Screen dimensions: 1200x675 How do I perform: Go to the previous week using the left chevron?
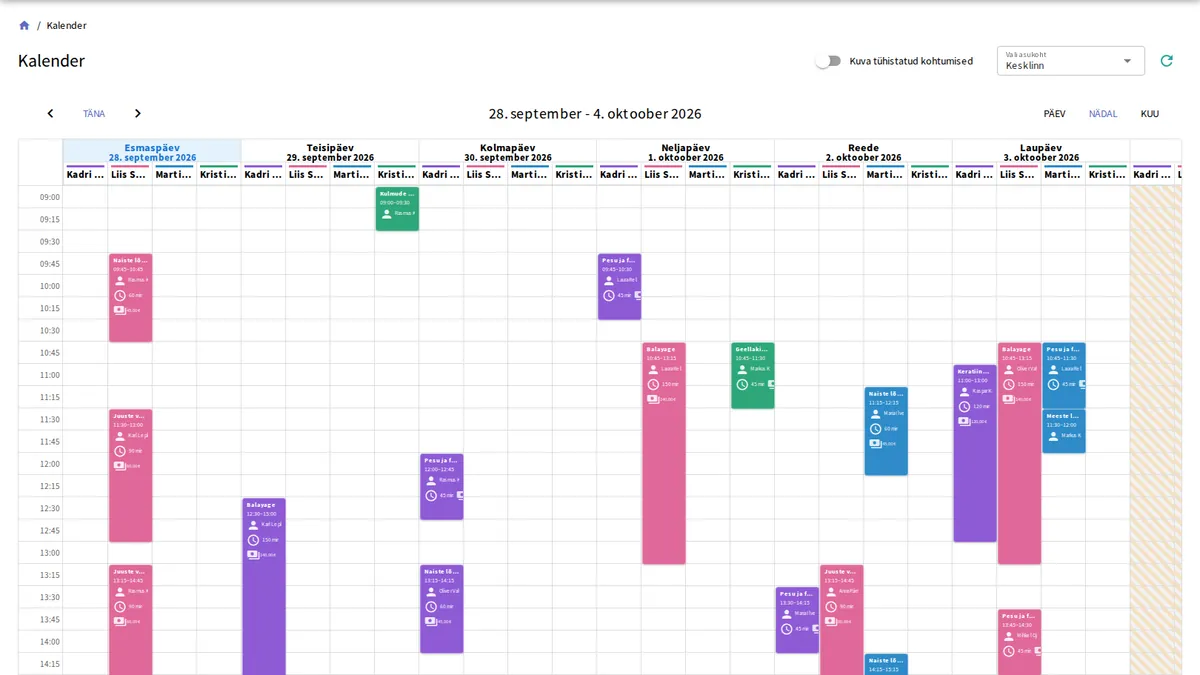coord(50,114)
